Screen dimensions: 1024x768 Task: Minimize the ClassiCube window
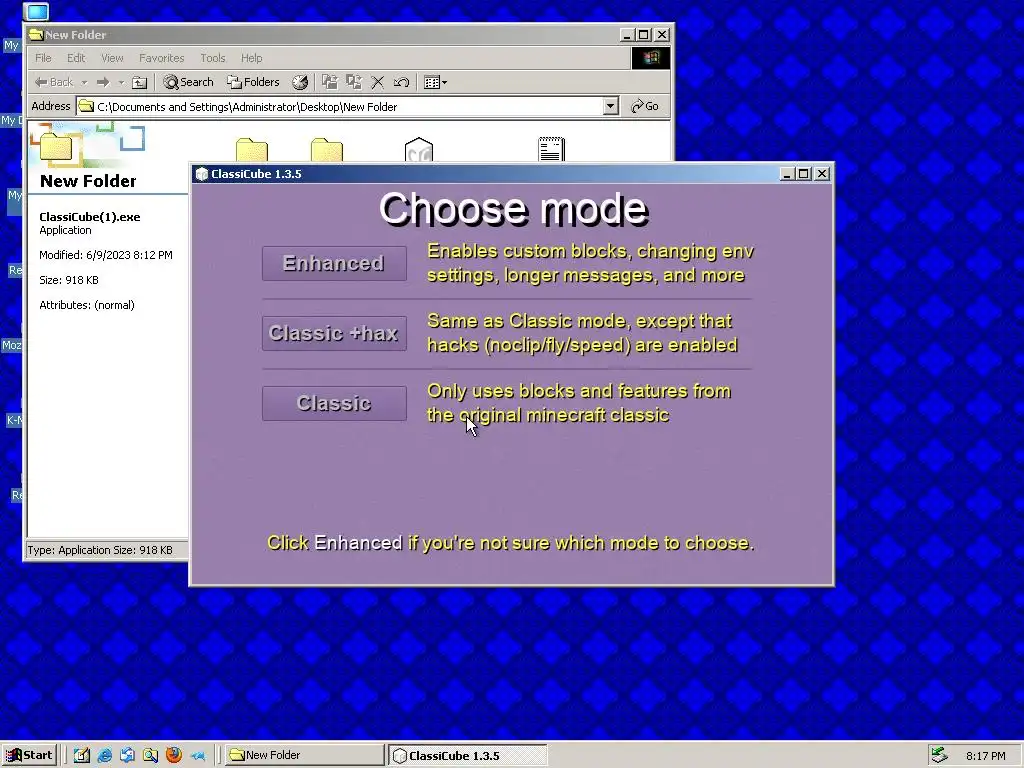coord(787,174)
